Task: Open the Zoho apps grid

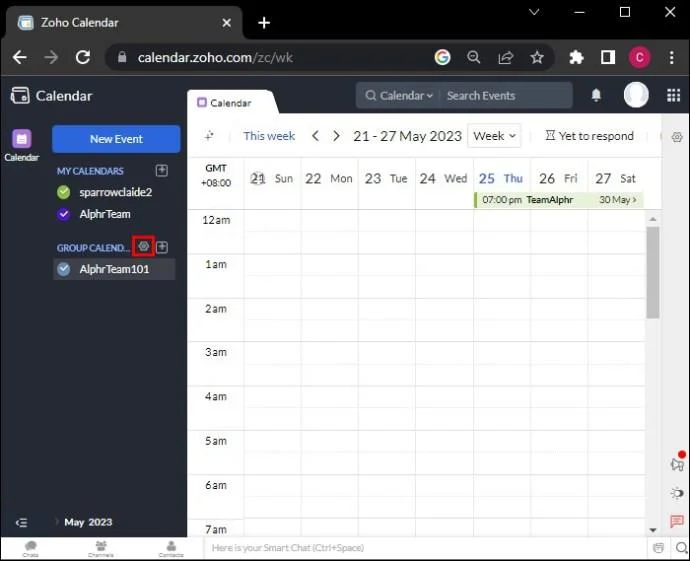Action: pos(673,95)
